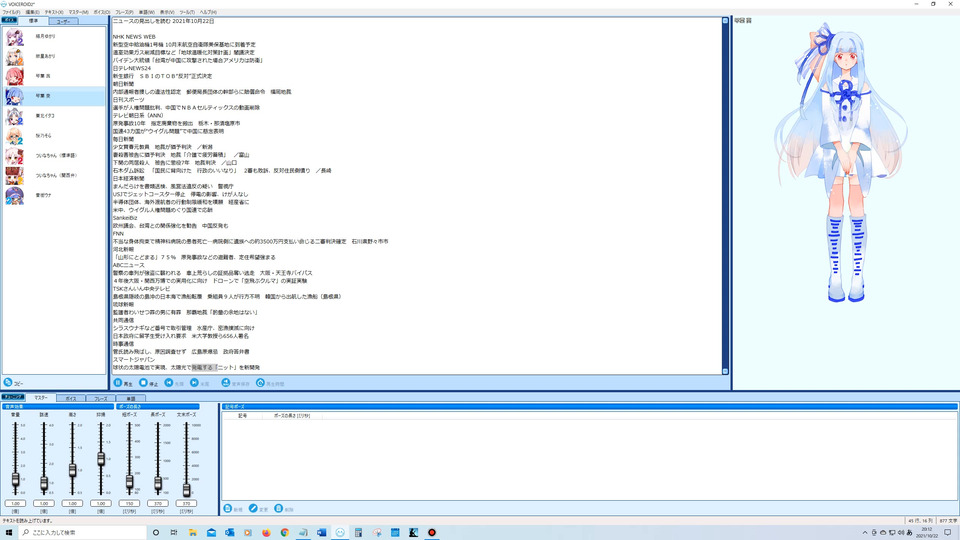Screen dimensions: 960x540
Task: Click the 変更 (edit) symbol pause icon
Action: point(253,509)
